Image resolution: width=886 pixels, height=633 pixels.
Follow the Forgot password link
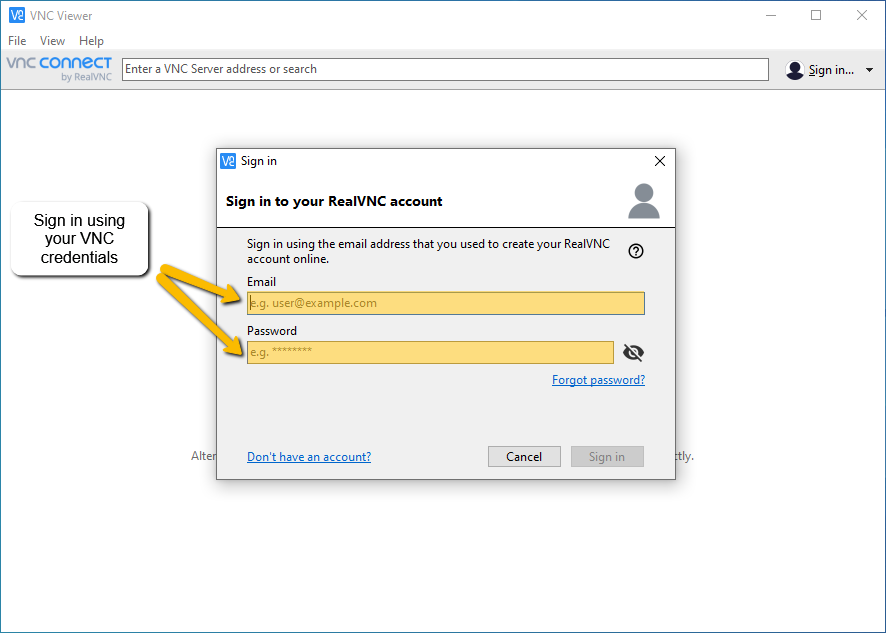[x=598, y=380]
